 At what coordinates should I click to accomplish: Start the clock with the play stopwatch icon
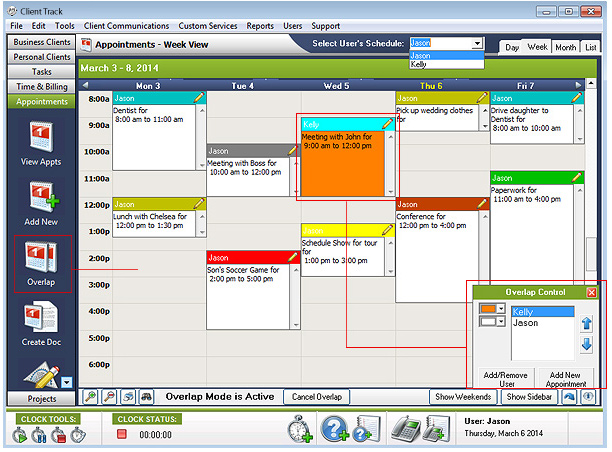[20, 435]
